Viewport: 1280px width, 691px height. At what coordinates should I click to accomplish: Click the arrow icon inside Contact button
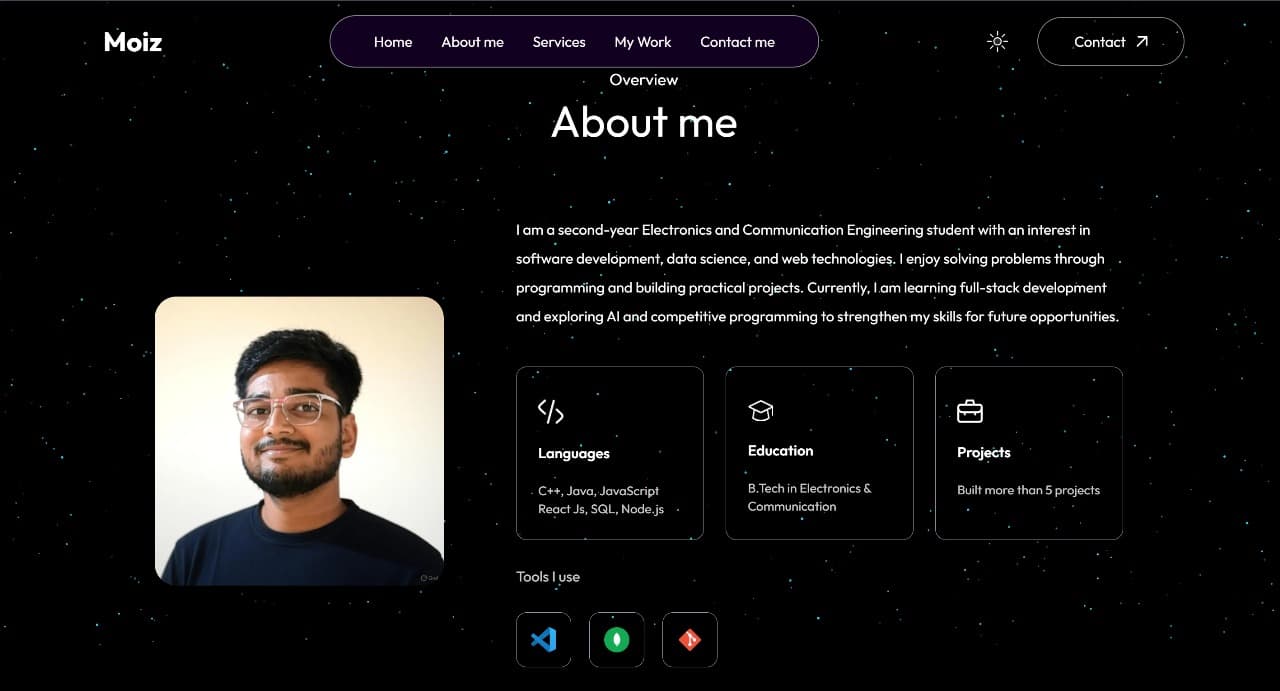coord(1140,42)
